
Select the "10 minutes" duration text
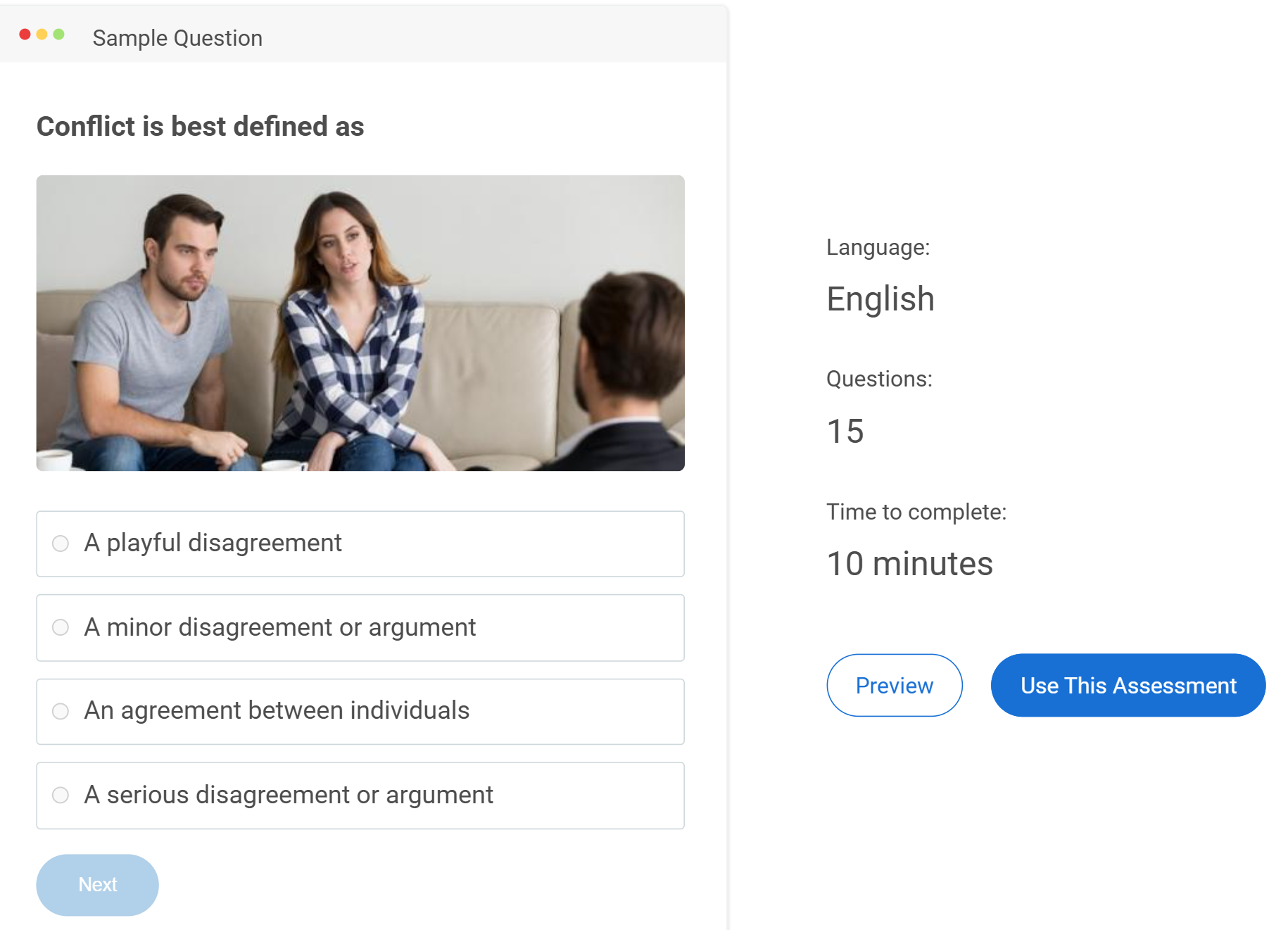[x=909, y=564]
